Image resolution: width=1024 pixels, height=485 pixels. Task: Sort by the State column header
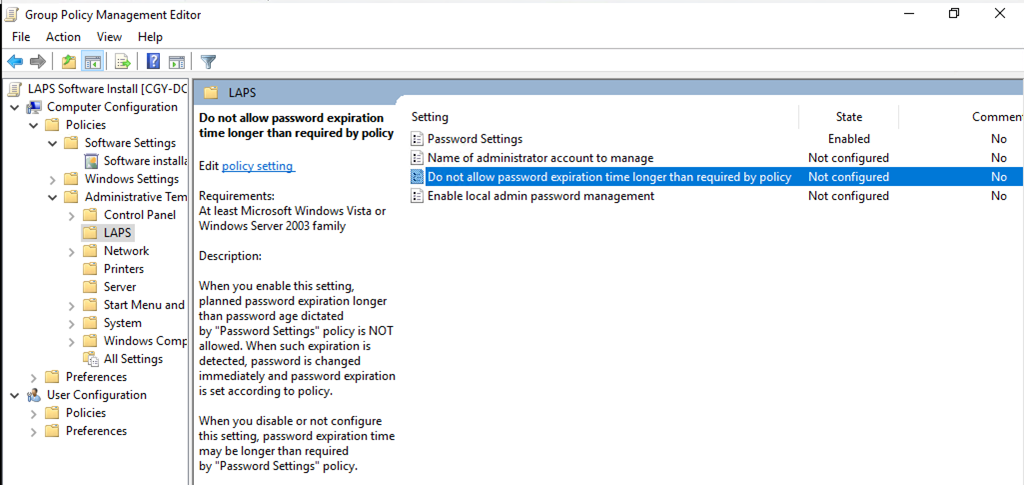(x=848, y=117)
